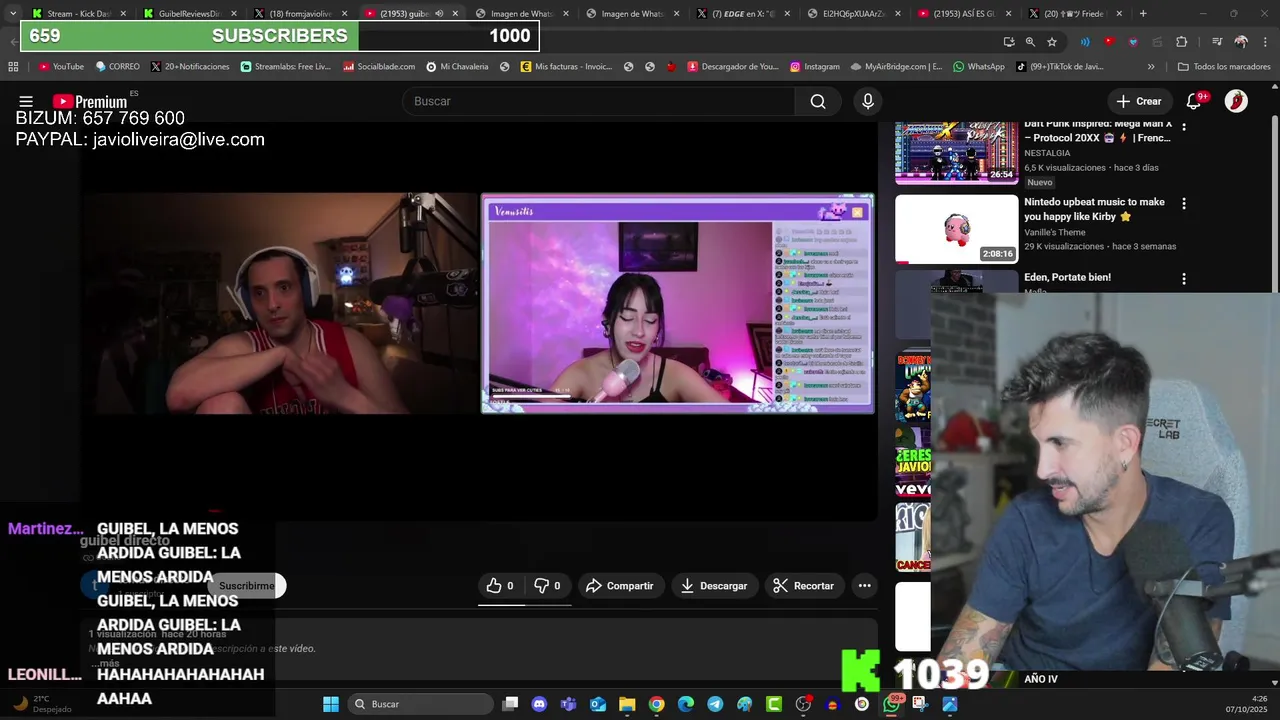The width and height of the screenshot is (1280, 720).
Task: Open a new browser tab
Action: pos(1143,14)
